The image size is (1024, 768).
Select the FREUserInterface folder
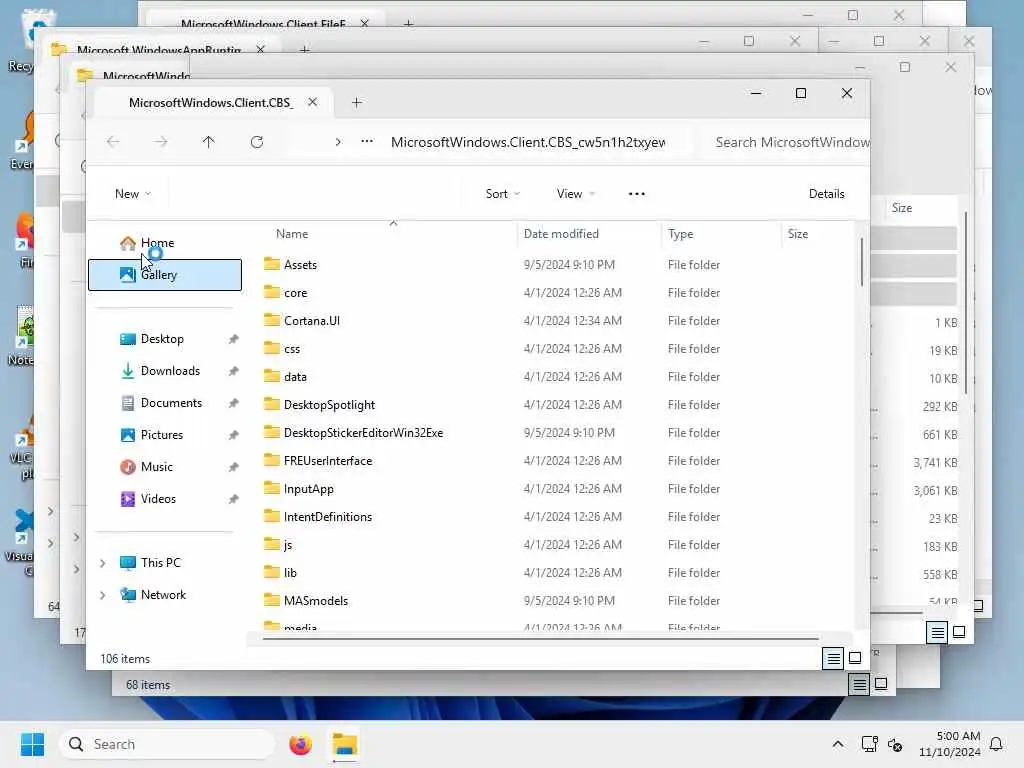point(328,461)
